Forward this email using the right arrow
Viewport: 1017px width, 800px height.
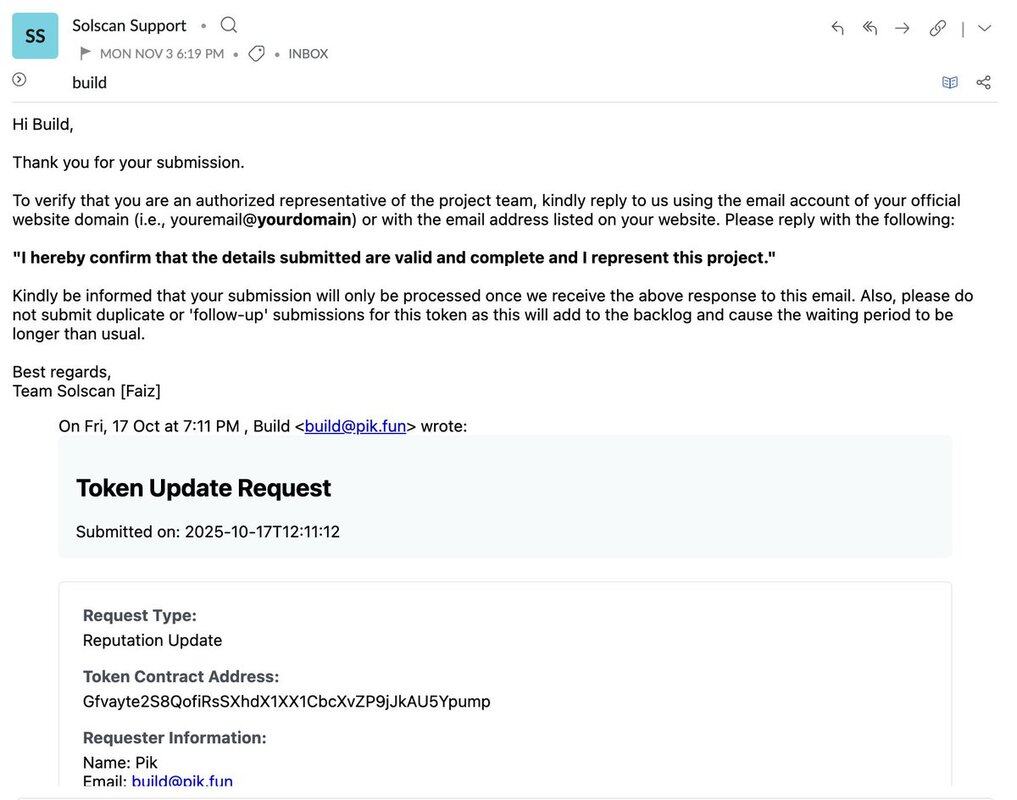click(x=902, y=28)
